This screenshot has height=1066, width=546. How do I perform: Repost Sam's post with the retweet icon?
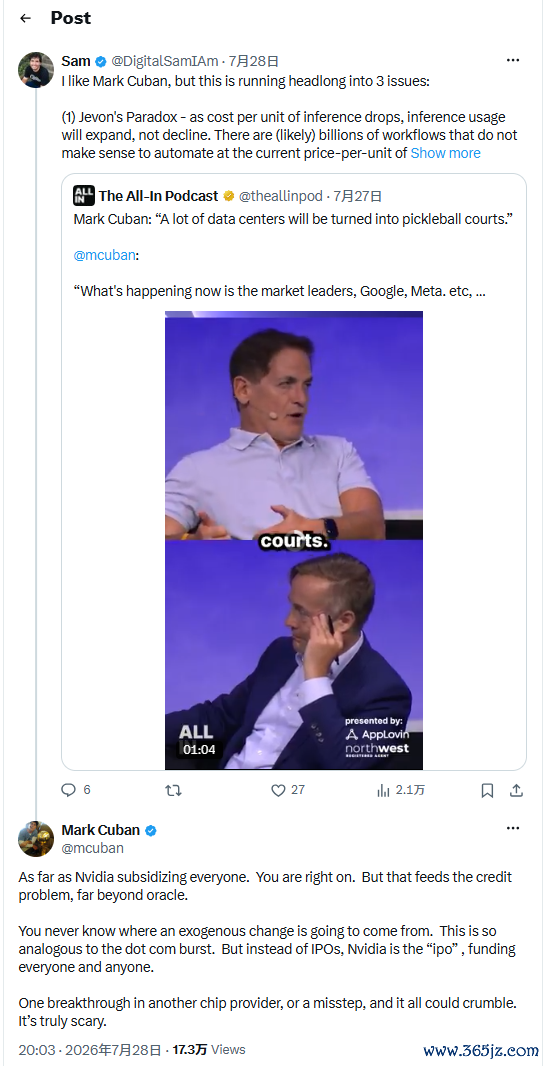173,790
